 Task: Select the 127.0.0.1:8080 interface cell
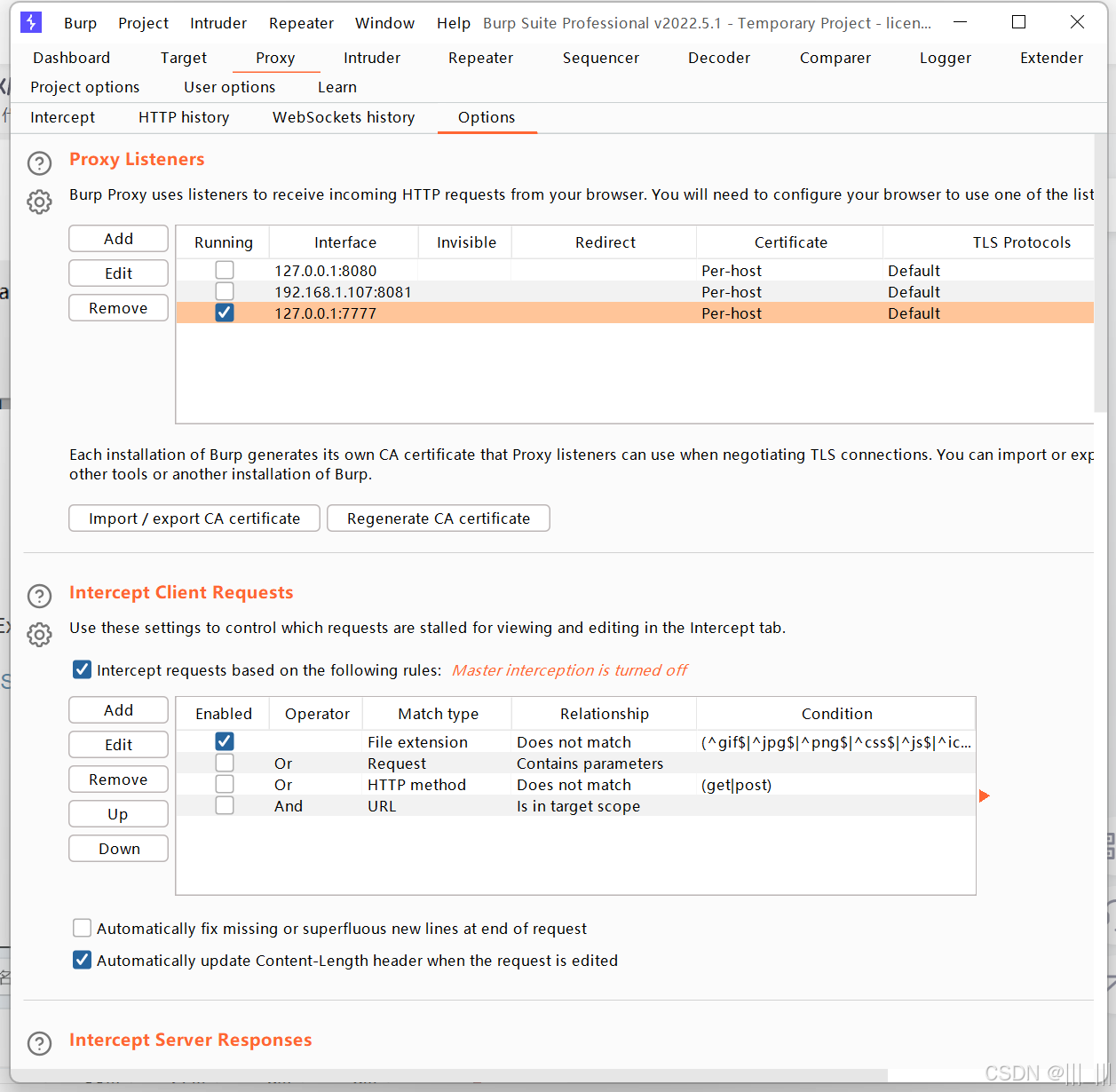pos(344,271)
